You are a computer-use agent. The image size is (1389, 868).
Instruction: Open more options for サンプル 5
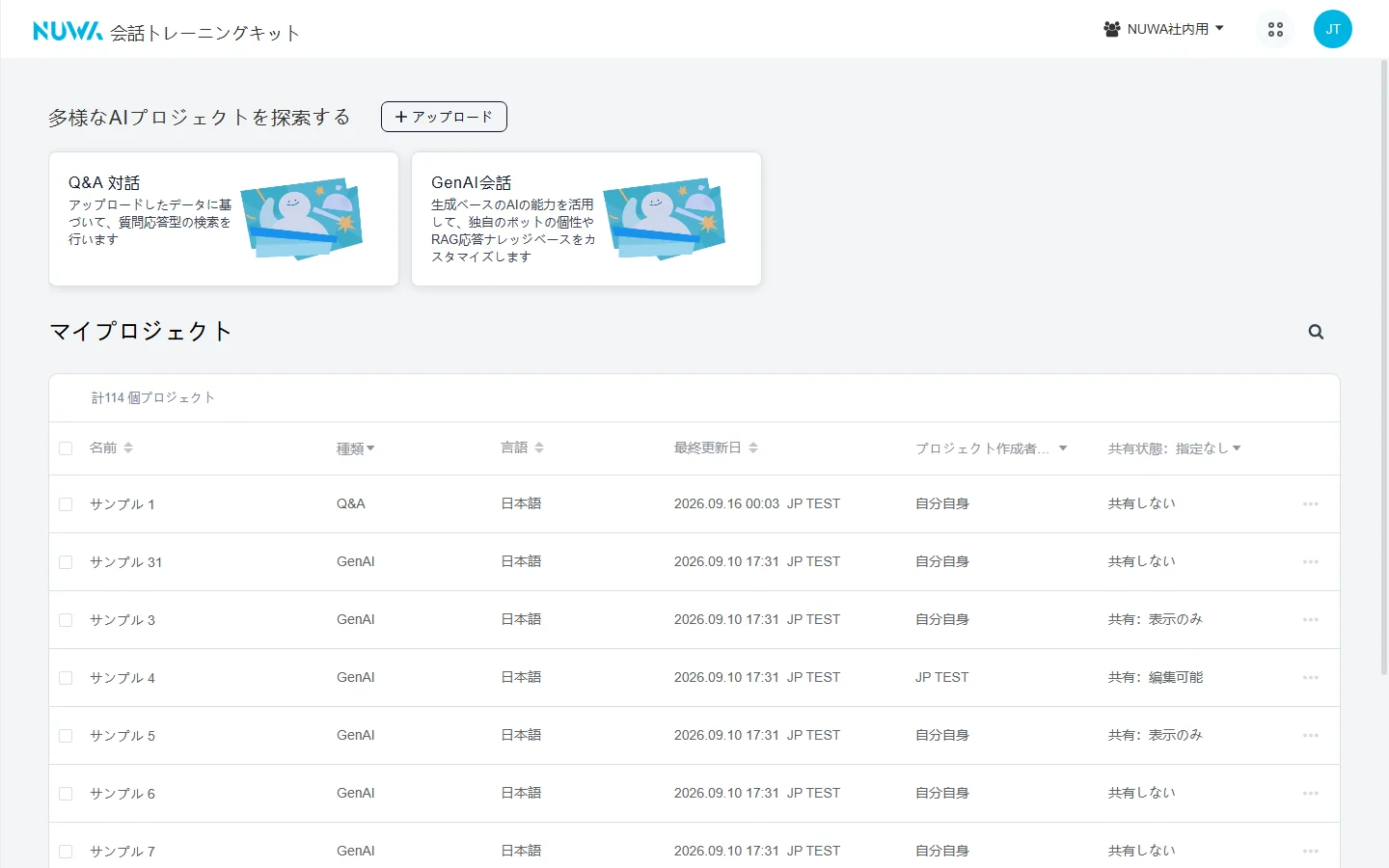point(1310,736)
